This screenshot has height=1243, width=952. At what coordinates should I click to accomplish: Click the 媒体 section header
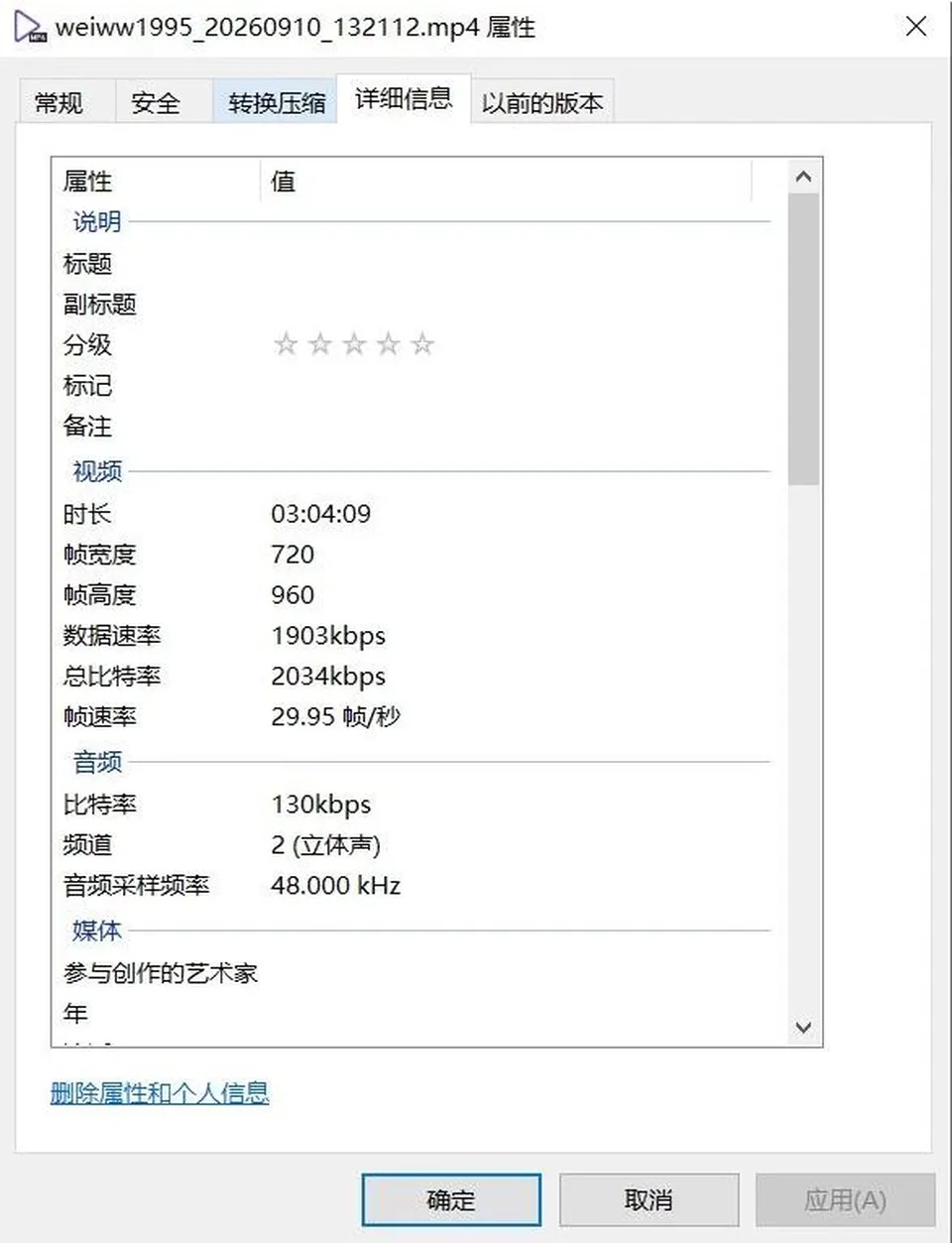(x=97, y=931)
